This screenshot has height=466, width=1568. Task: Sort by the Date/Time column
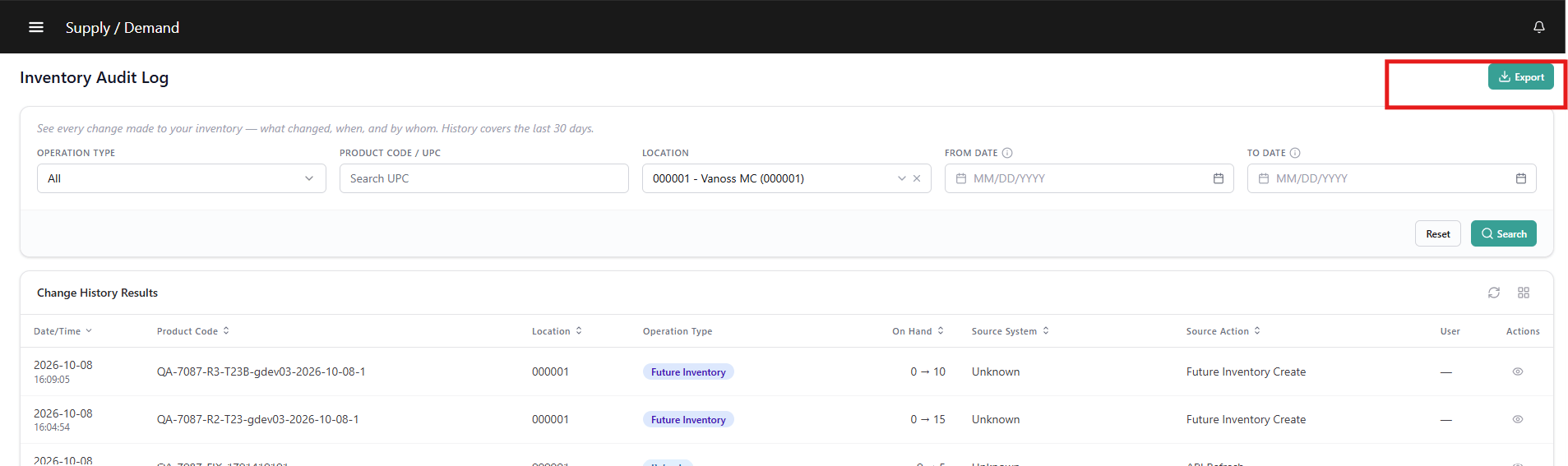pyautogui.click(x=62, y=331)
